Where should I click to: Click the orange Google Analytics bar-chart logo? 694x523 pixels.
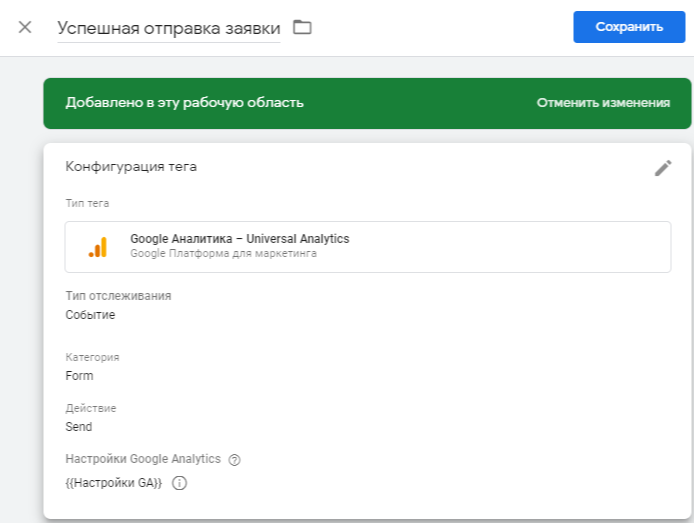[x=98, y=248]
